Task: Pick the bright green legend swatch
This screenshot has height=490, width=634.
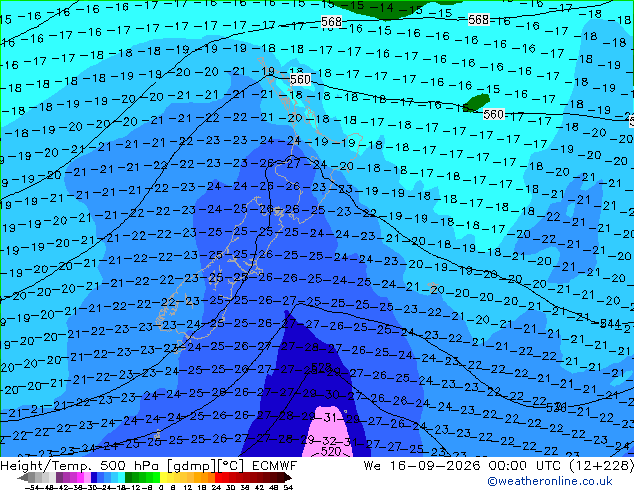Action: 156,477
